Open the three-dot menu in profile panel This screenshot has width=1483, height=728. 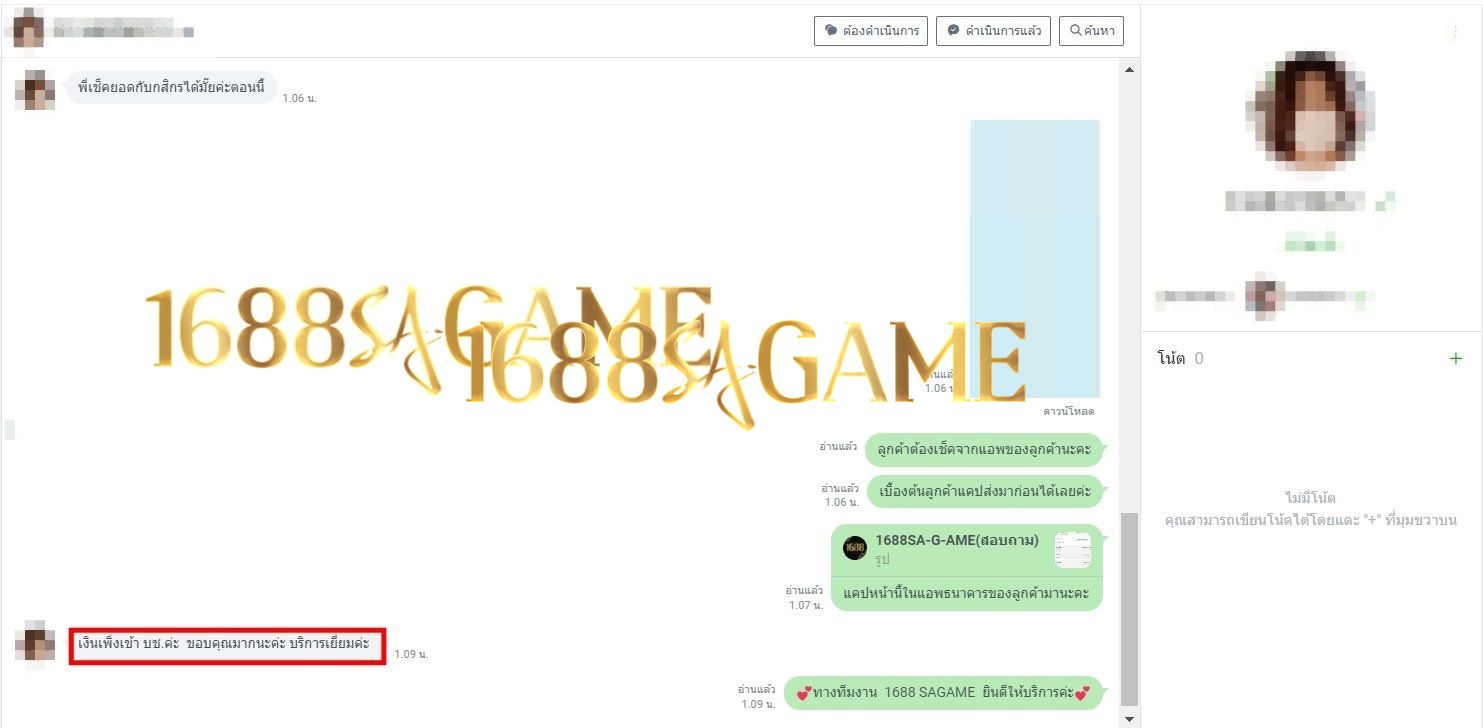click(x=1454, y=33)
